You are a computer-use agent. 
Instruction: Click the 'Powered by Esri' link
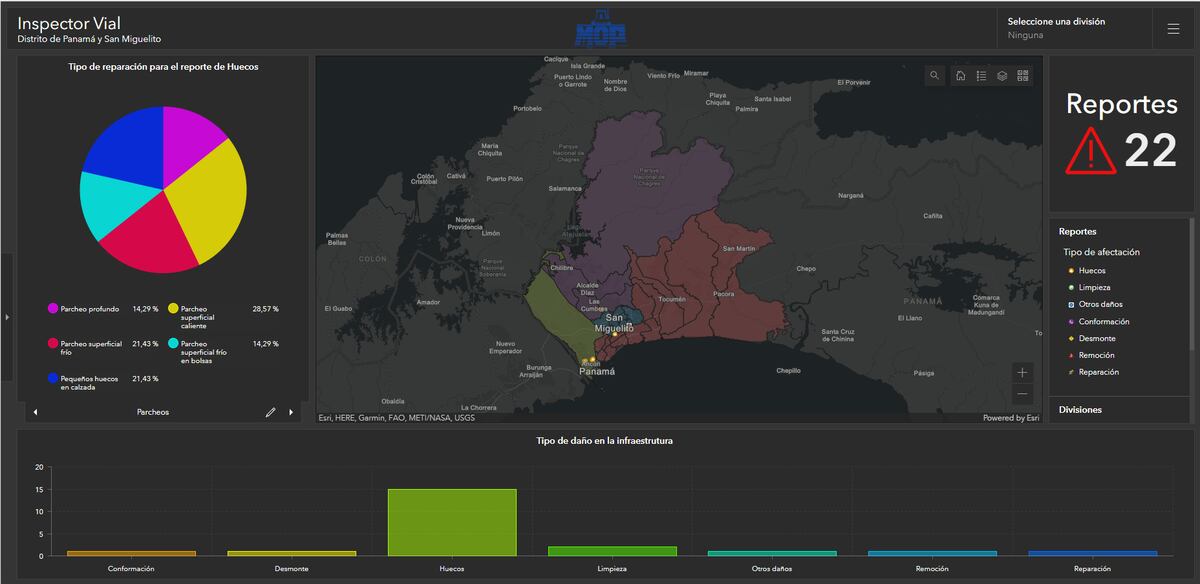point(1010,418)
